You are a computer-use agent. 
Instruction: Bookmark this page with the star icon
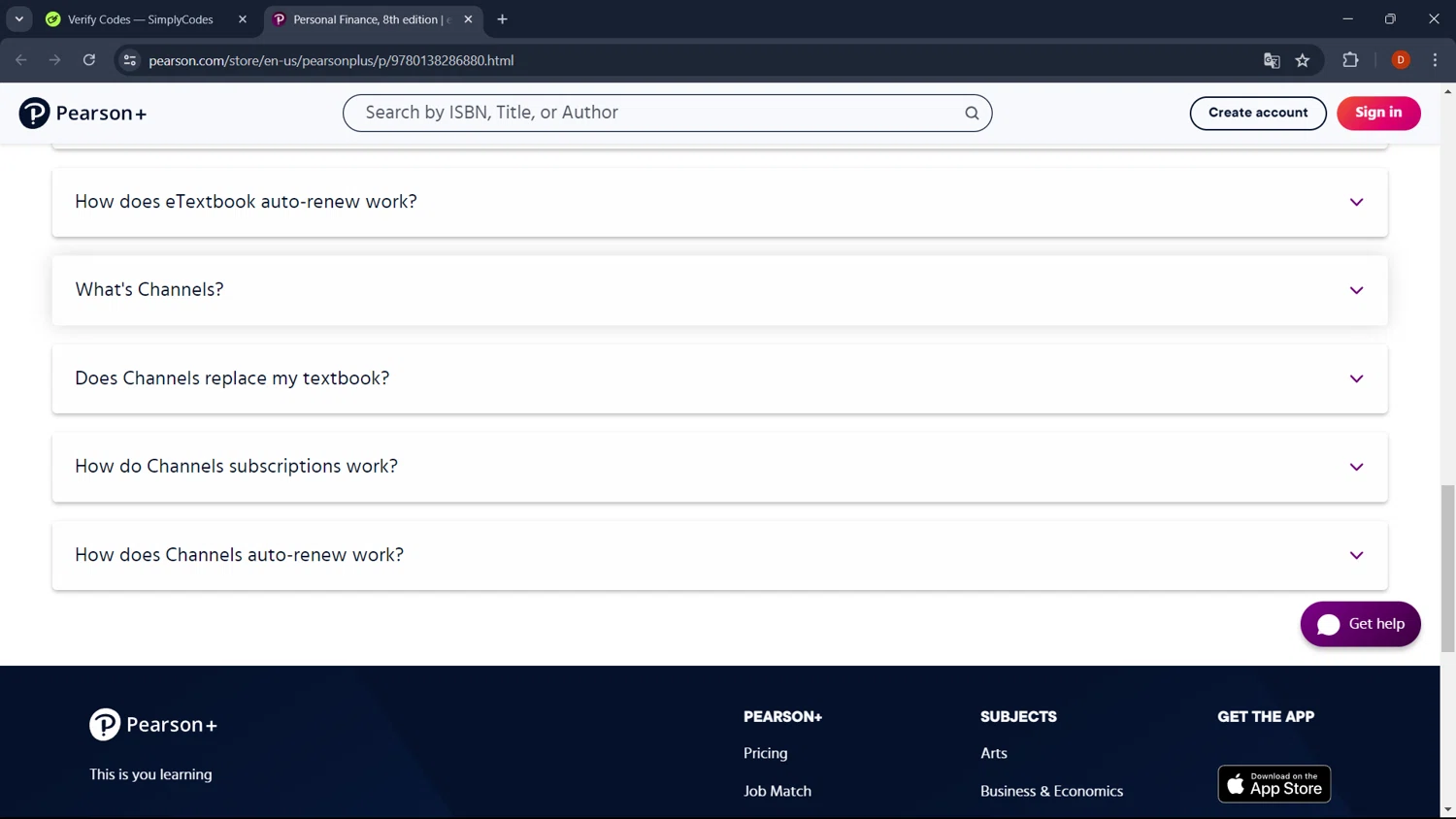coord(1303,60)
